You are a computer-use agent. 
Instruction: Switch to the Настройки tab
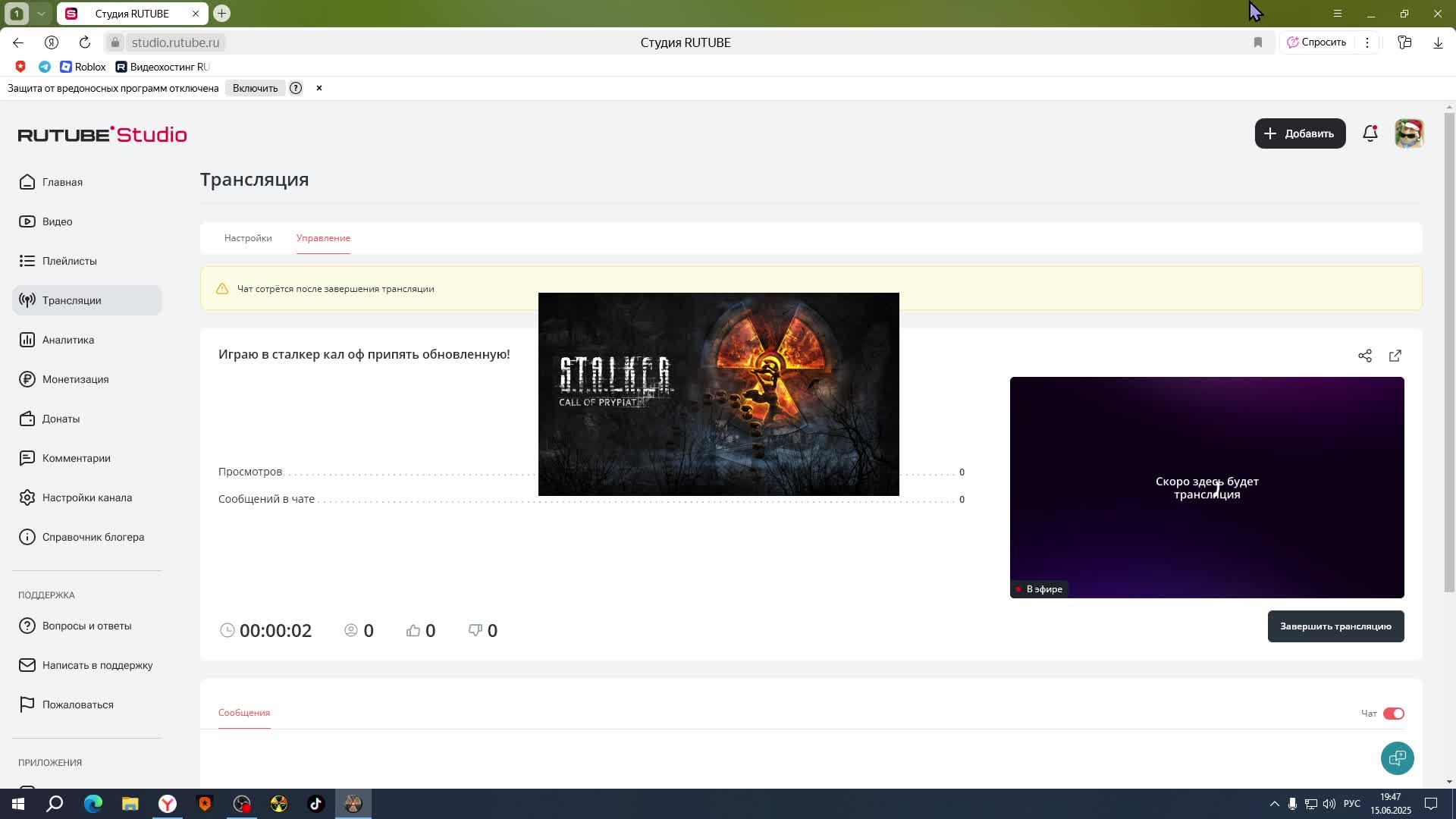(x=248, y=238)
